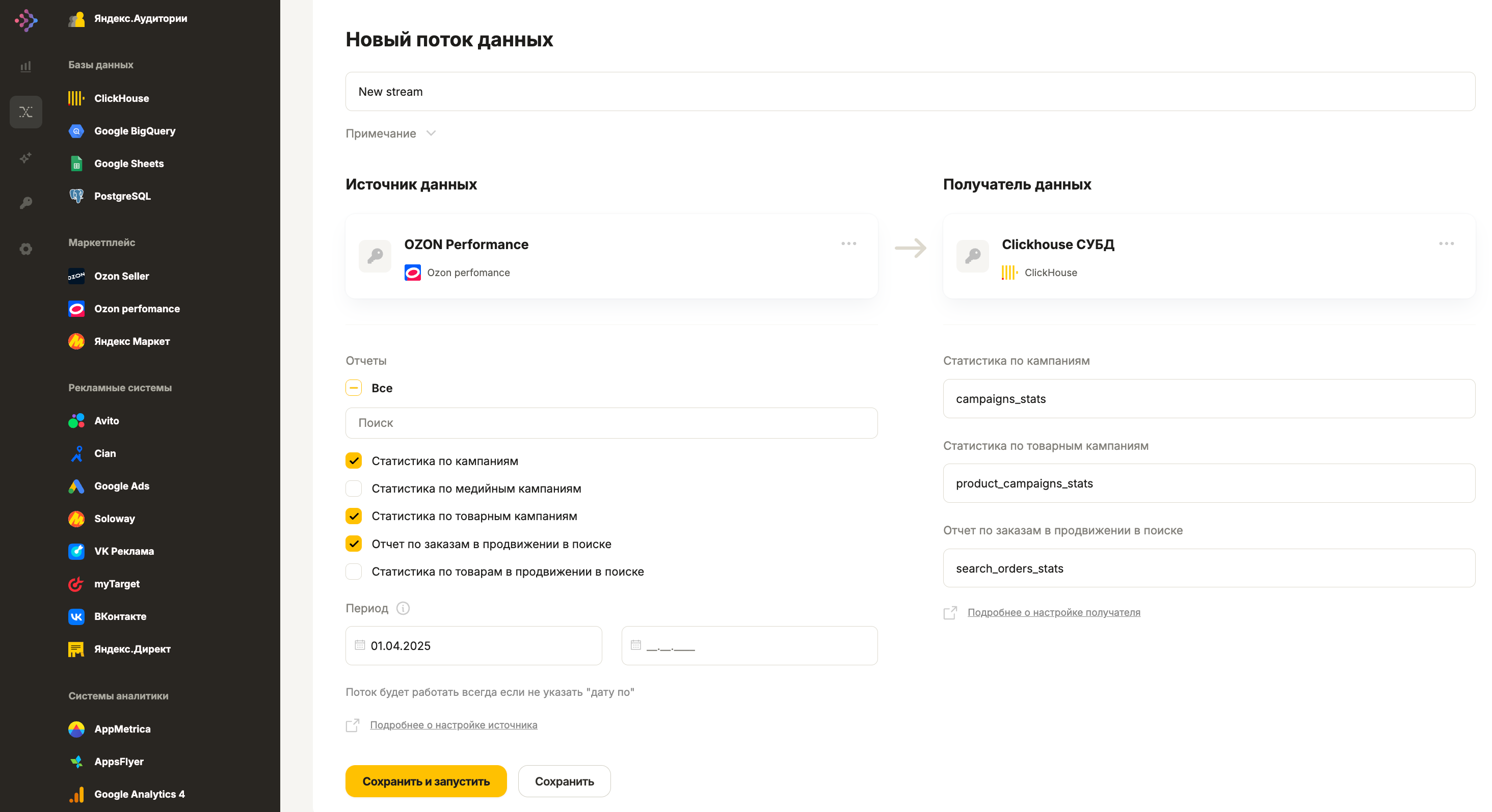Click the sparkle icon in left rail
1492x812 pixels.
pos(26,157)
